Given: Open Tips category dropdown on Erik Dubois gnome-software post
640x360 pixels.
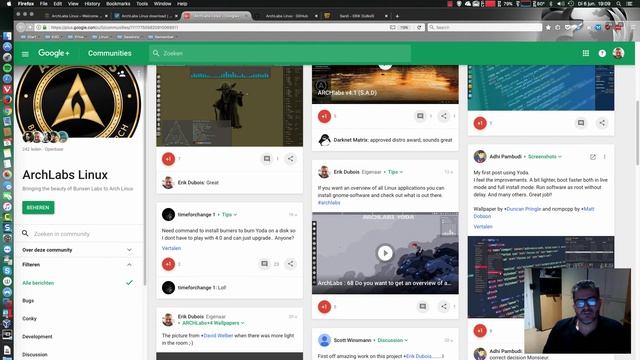Looking at the screenshot, I should coord(395,172).
